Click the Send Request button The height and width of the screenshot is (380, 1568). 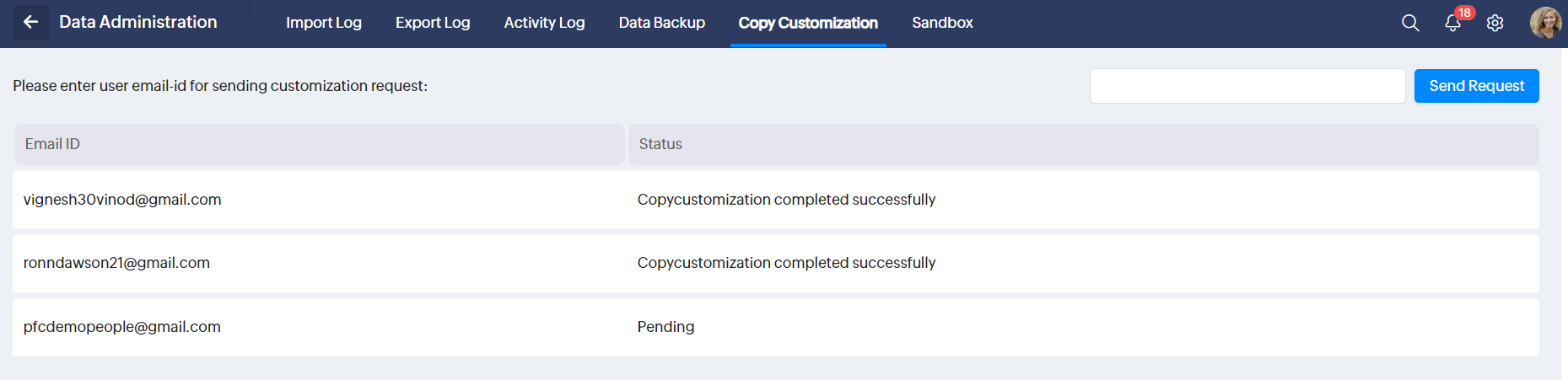[1476, 86]
